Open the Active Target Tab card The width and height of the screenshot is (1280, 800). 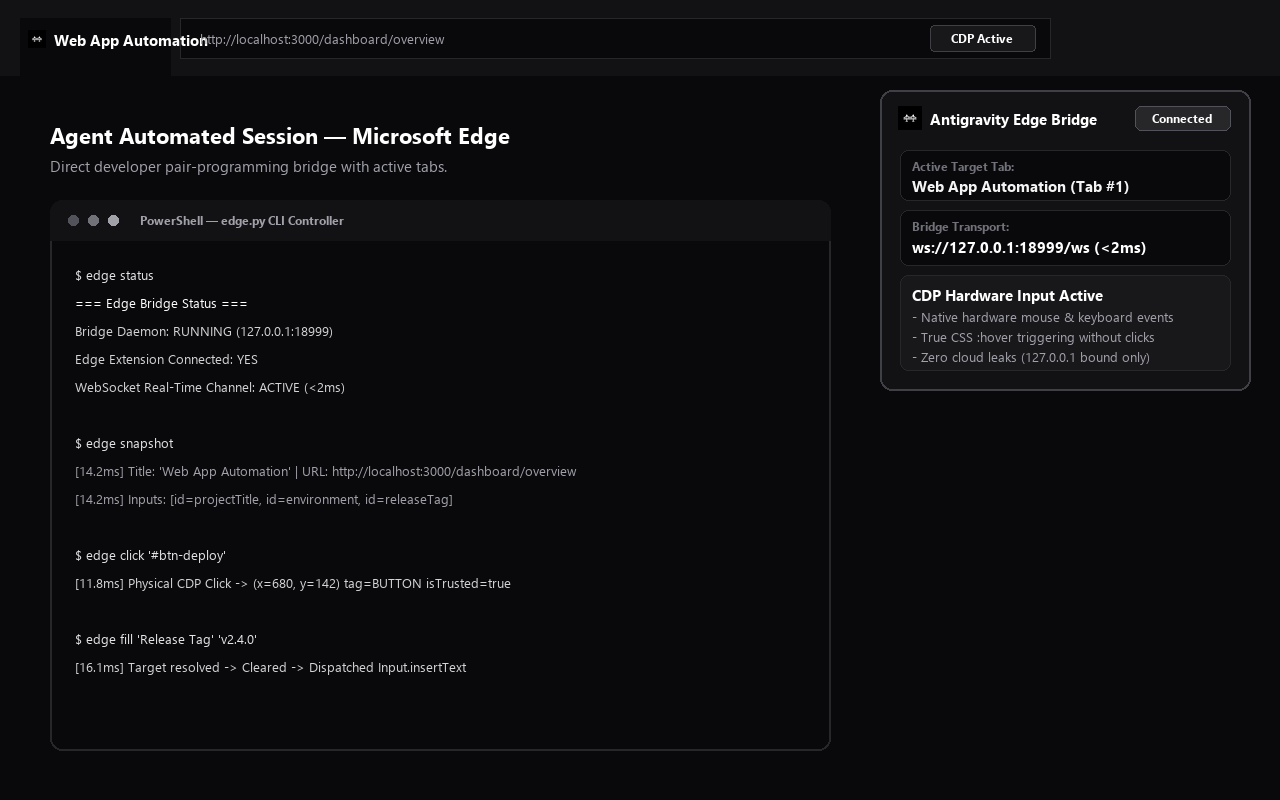pos(1065,176)
